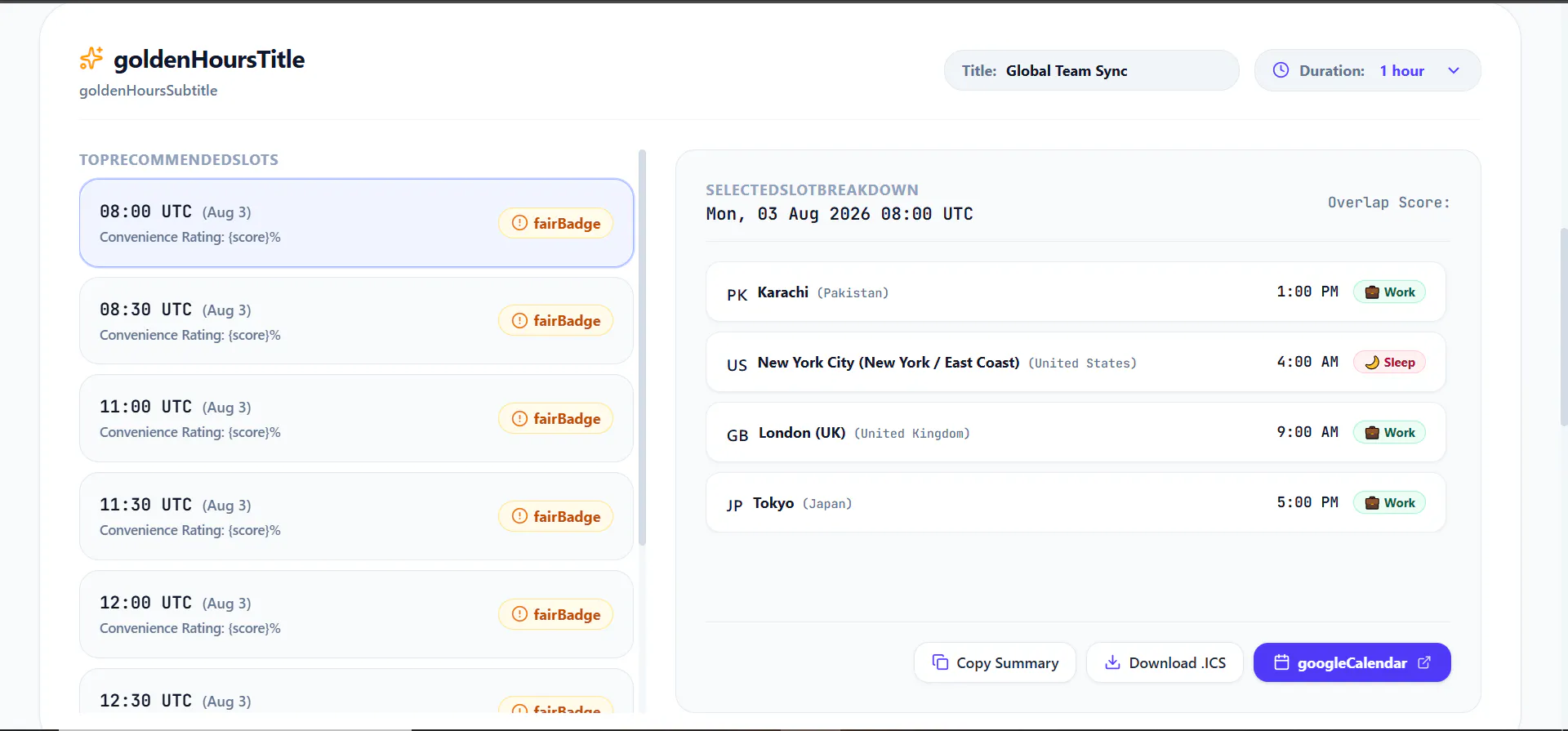Click the slot list scrollbar
The height and width of the screenshot is (731, 1568).
(642, 348)
